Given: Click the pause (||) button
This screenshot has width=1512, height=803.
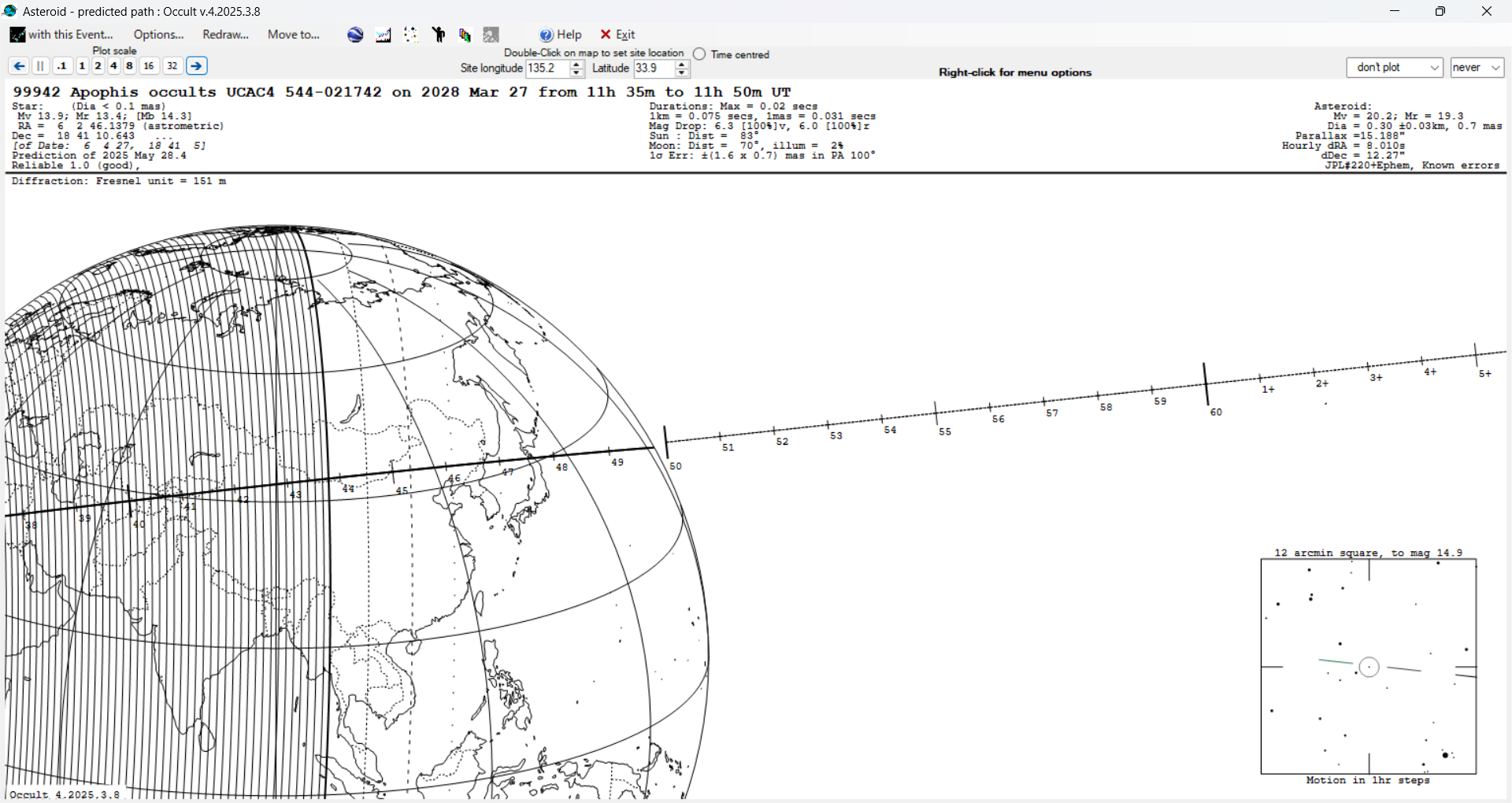Looking at the screenshot, I should 40,66.
